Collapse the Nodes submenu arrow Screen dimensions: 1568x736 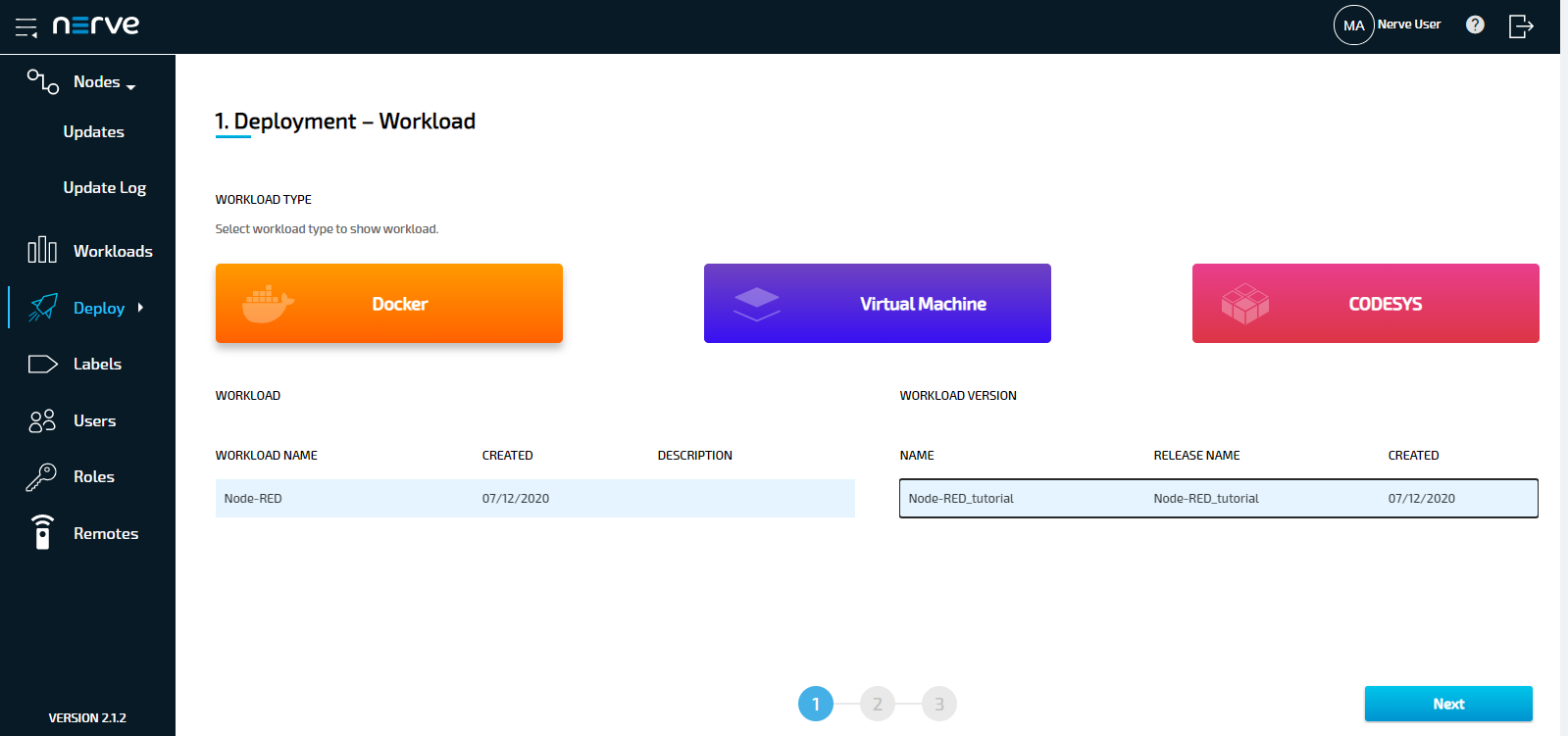tap(131, 86)
